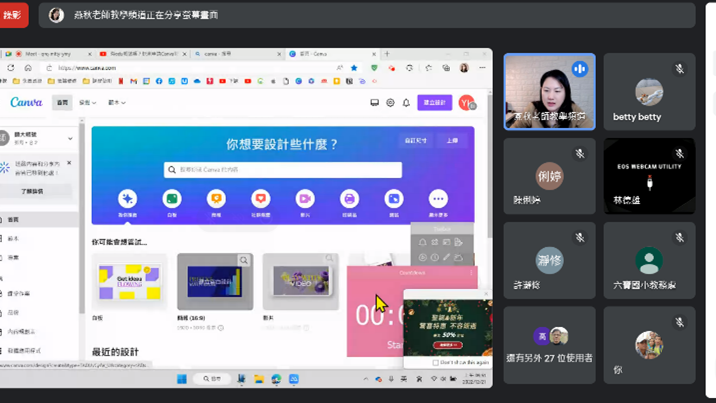Select the purple Print products icon
Image resolution: width=716 pixels, height=403 pixels.
(349, 199)
